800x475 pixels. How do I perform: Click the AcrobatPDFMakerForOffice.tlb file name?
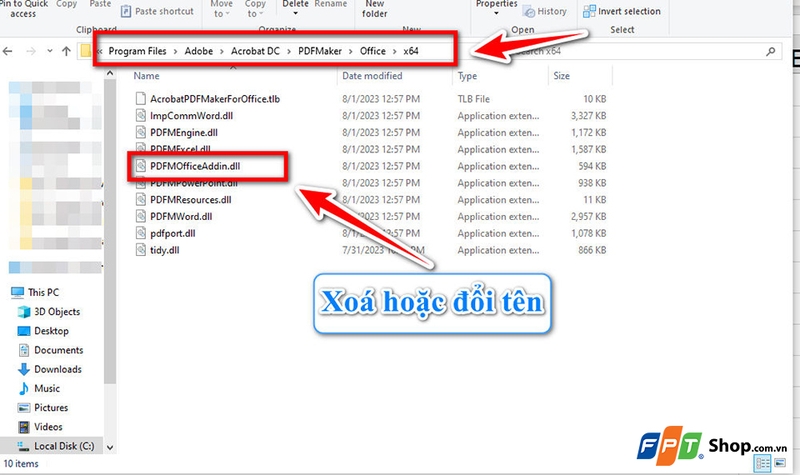(x=215, y=99)
